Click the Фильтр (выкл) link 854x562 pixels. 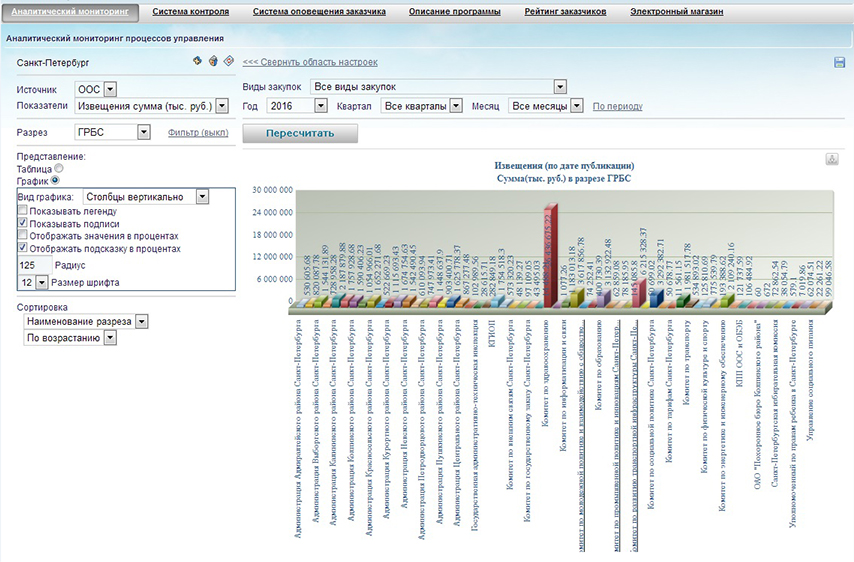(x=198, y=132)
